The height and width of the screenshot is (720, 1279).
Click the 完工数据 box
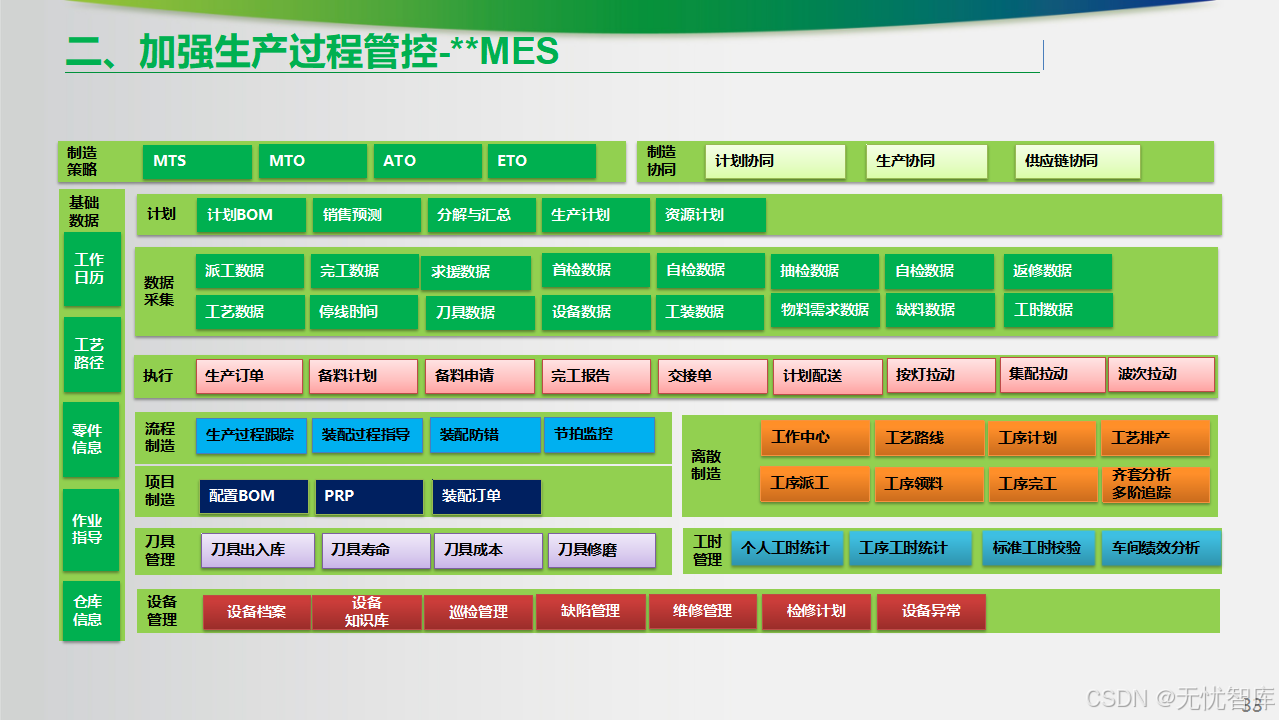click(364, 271)
